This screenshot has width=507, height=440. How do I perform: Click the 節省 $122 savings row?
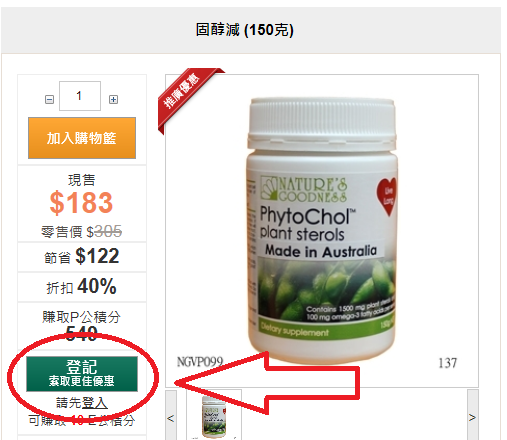click(x=82, y=257)
